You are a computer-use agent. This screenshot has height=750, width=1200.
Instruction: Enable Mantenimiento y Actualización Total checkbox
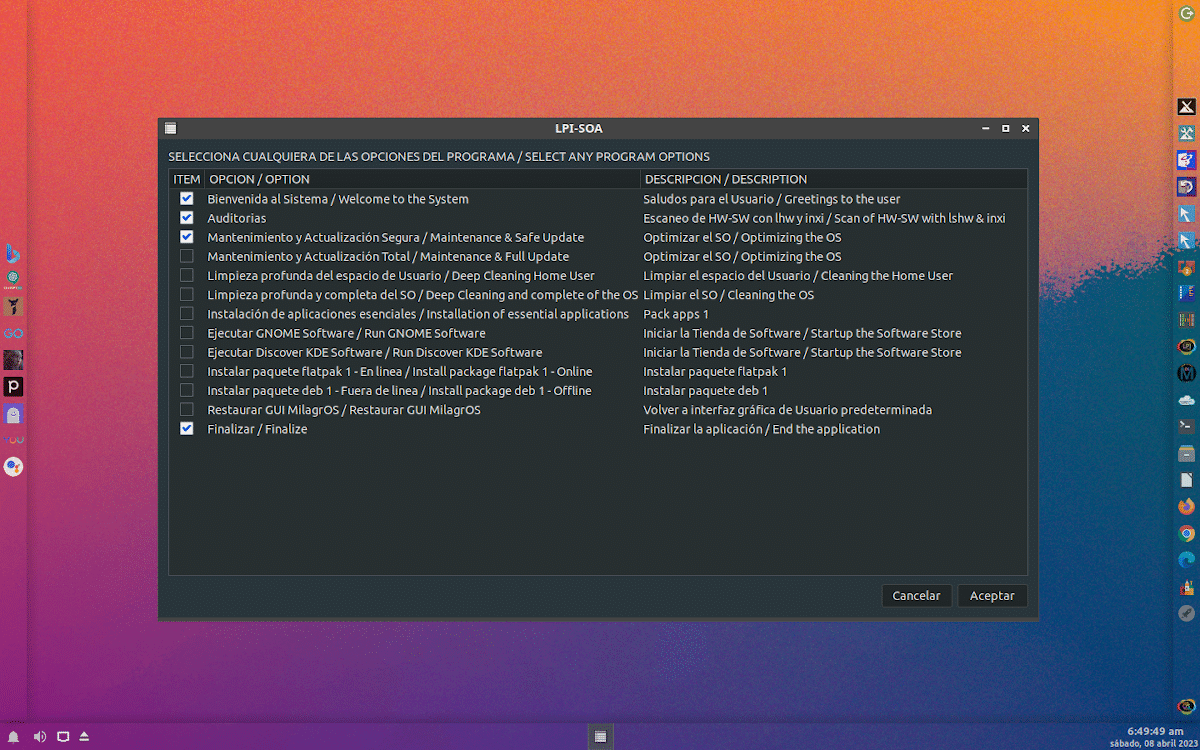point(187,256)
